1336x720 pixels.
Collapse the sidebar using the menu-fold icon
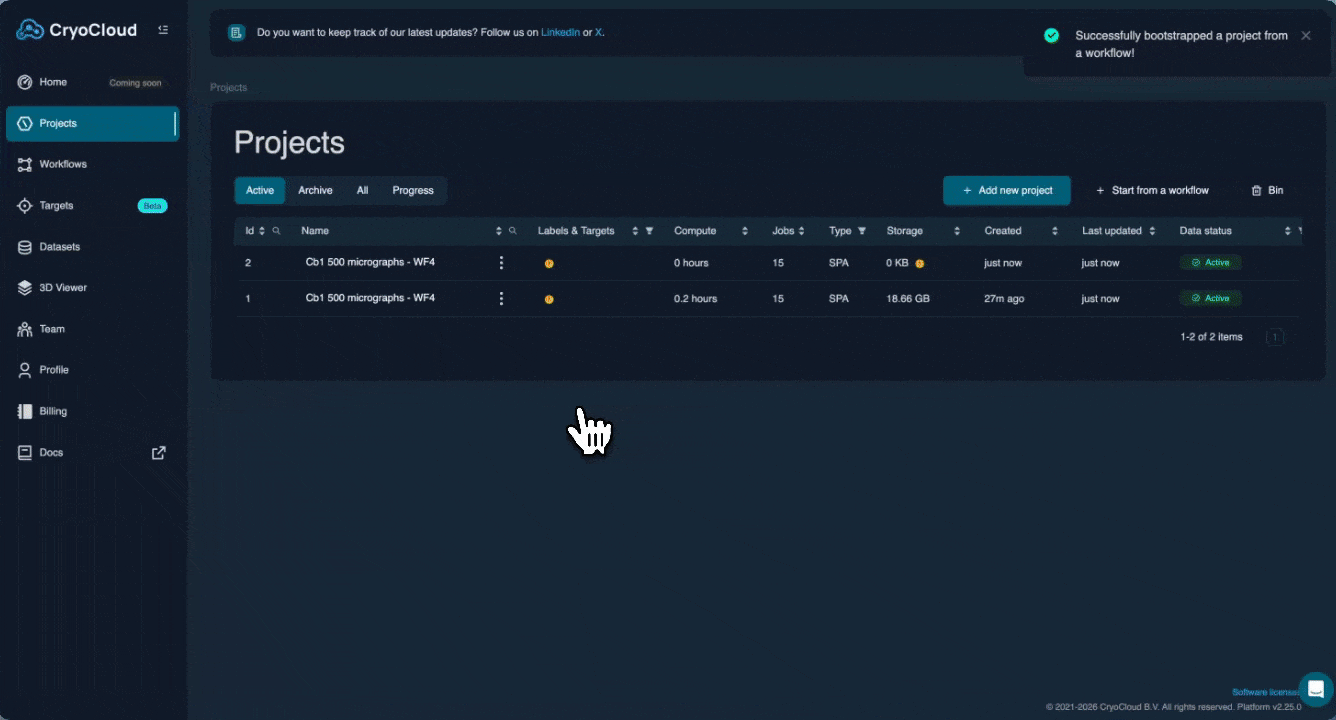tap(163, 30)
